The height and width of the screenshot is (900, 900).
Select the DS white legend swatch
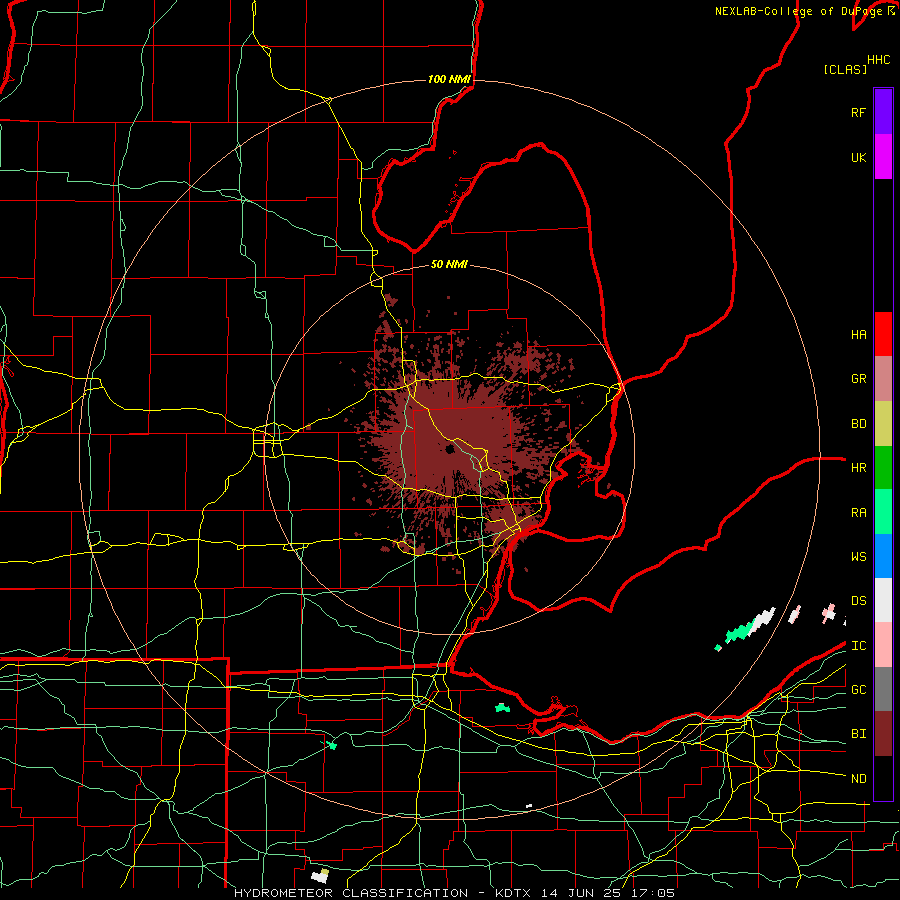(x=883, y=600)
